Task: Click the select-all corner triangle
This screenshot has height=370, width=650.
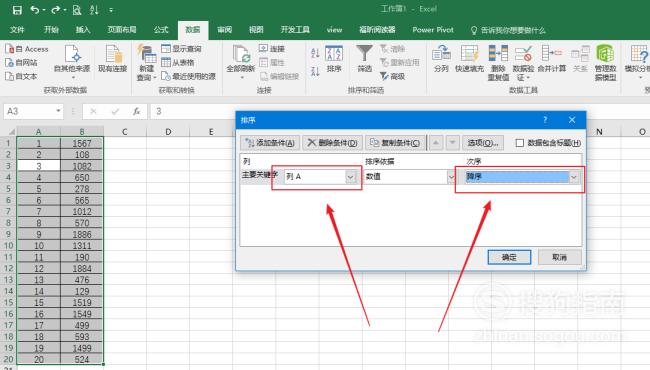Action: coord(11,132)
